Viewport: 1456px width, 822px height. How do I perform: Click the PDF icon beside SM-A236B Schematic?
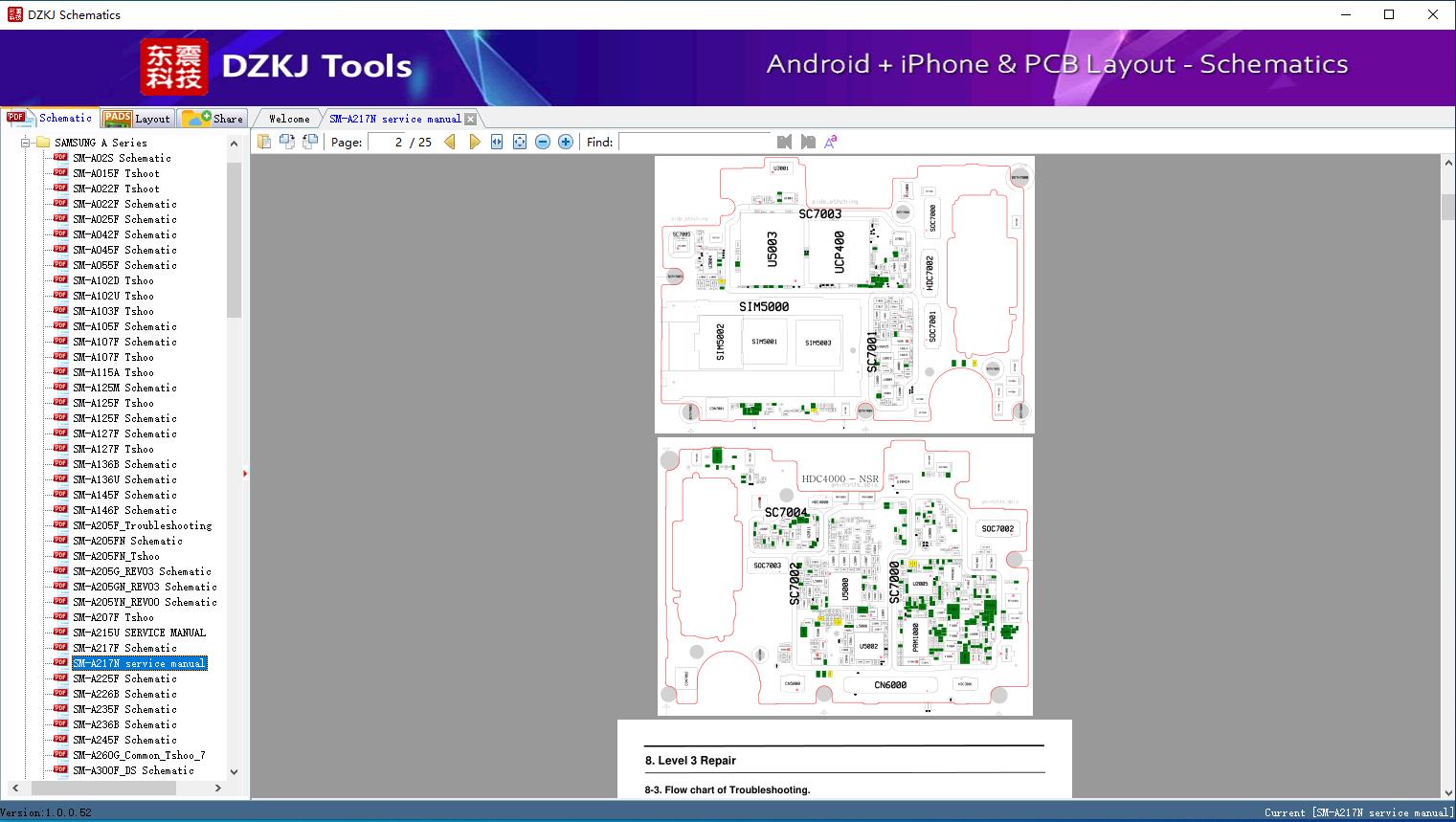[60, 723]
